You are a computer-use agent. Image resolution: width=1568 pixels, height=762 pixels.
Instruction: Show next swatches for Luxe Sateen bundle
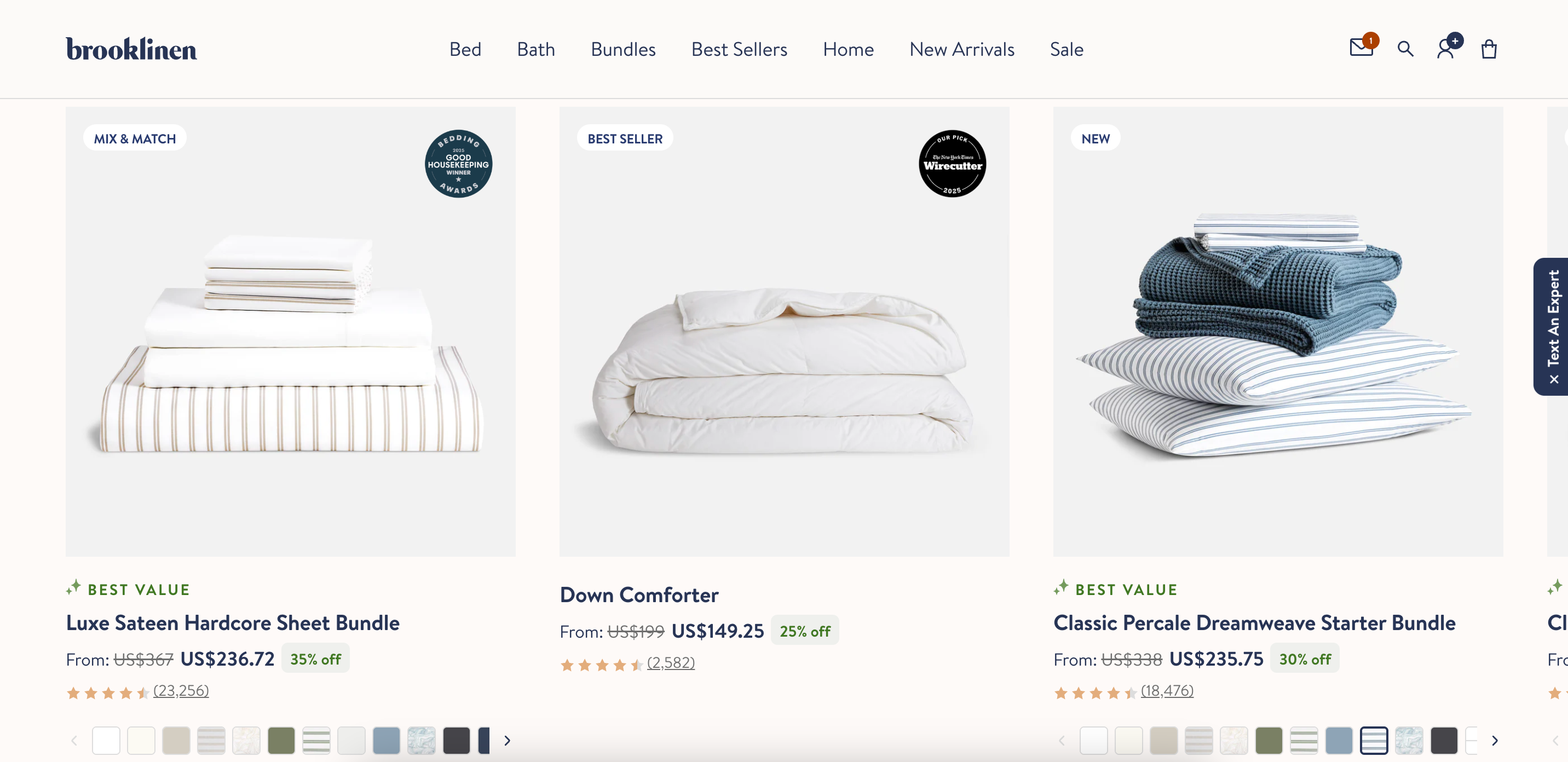pyautogui.click(x=507, y=740)
